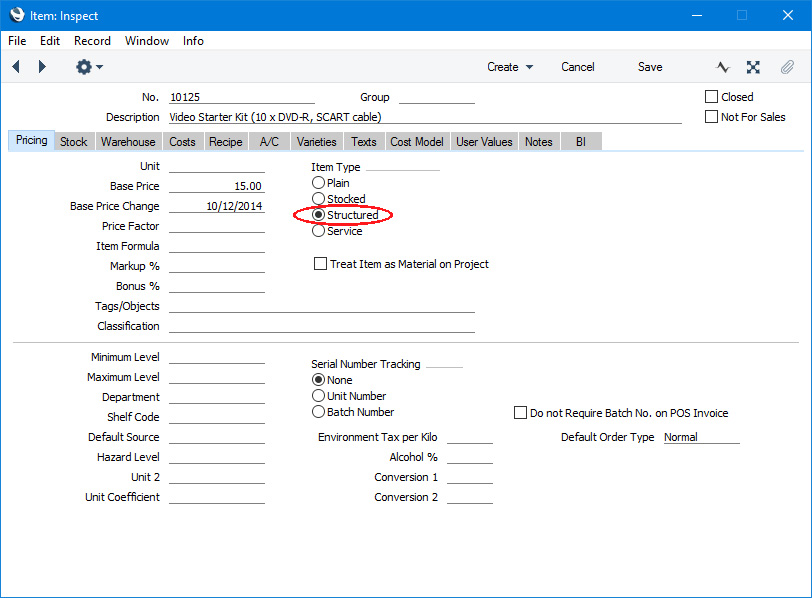Switch to the A/C tab
The width and height of the screenshot is (812, 598).
point(269,142)
